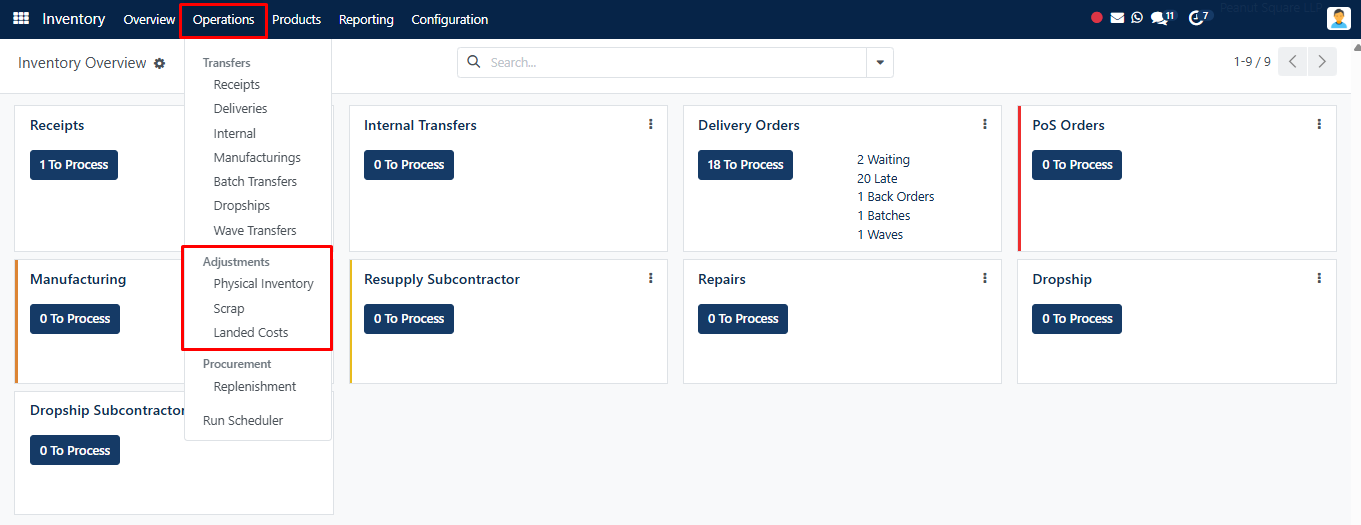This screenshot has height=525, width=1361.
Task: Open the apps grid home menu
Action: click(21, 19)
